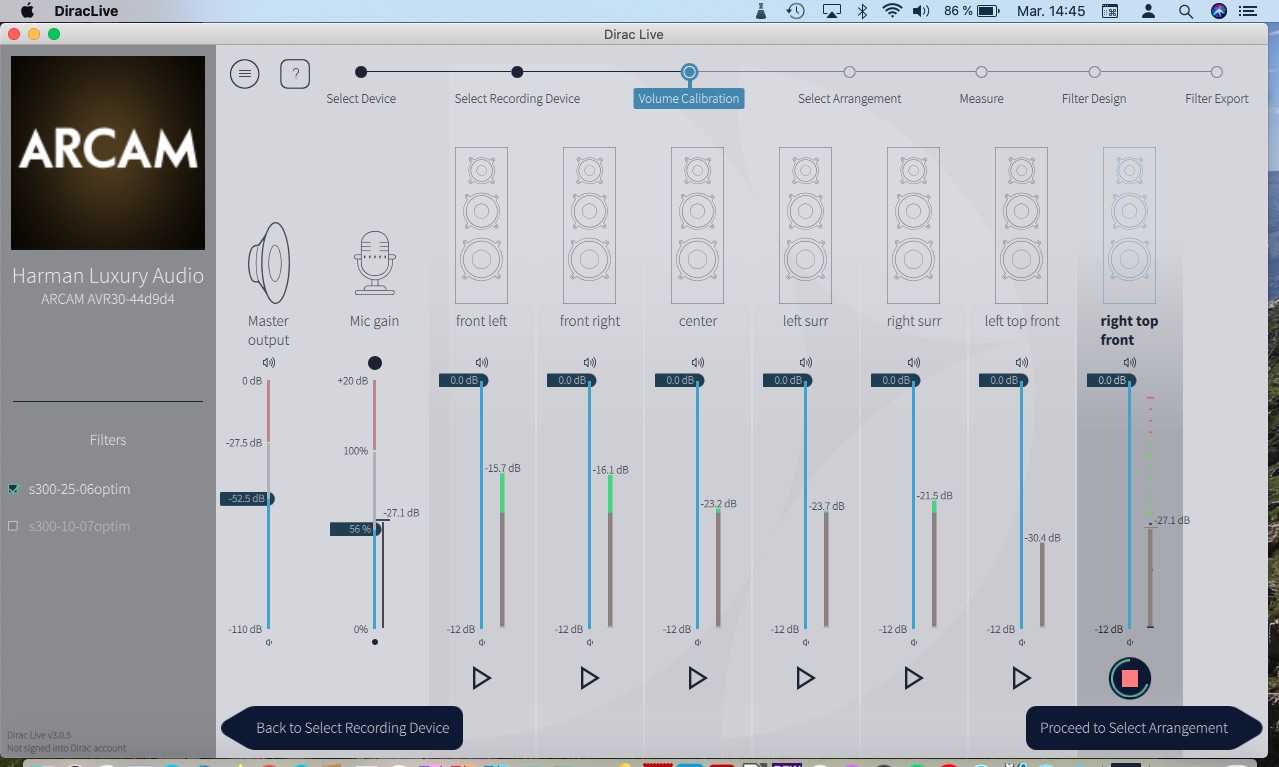Play test signal on left surr

tap(805, 678)
